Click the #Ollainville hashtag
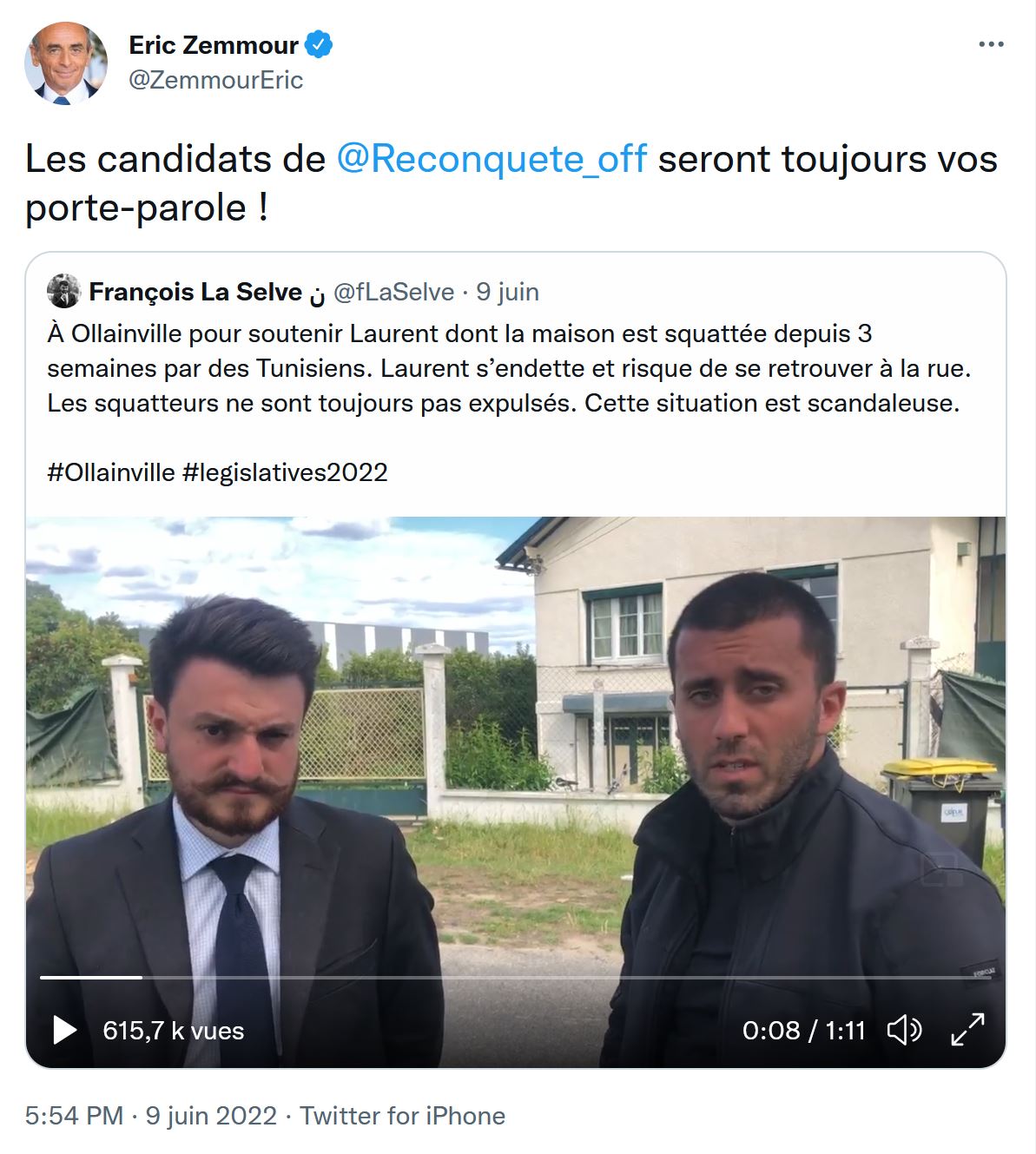Viewport: 1036px width, 1154px height. tap(111, 472)
